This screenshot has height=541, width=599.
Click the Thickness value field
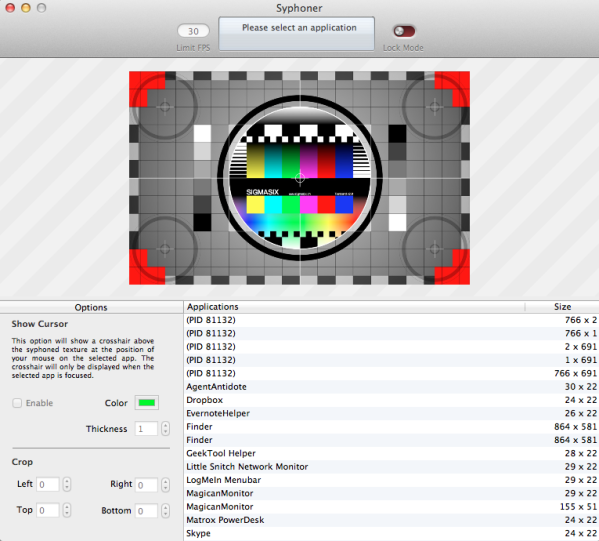pos(146,429)
